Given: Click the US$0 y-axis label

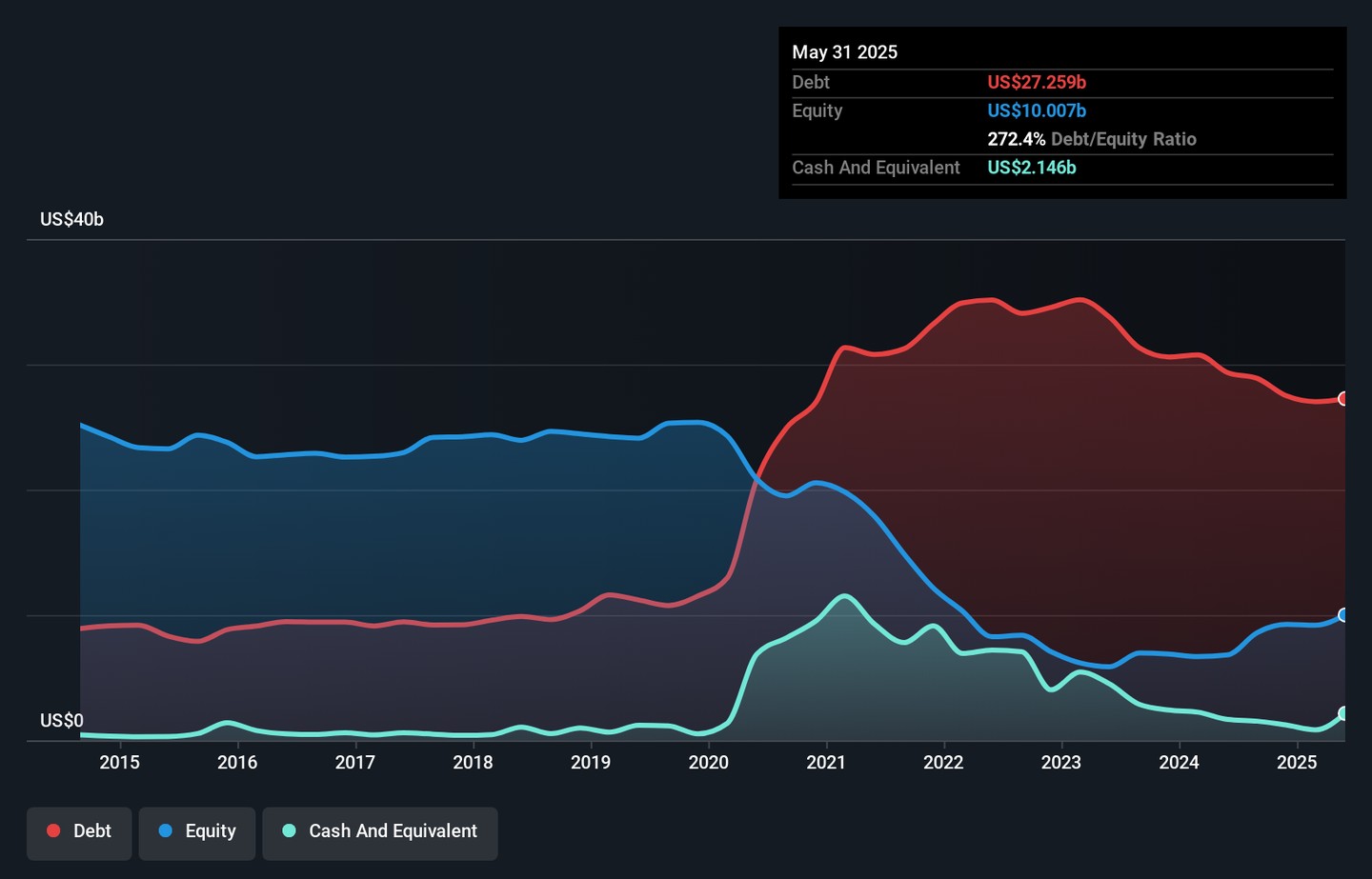Looking at the screenshot, I should tap(61, 721).
